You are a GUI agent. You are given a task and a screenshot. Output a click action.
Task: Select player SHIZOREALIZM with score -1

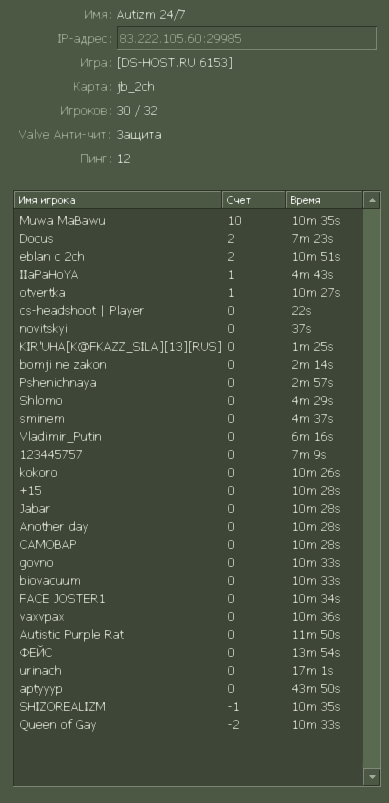(188, 707)
